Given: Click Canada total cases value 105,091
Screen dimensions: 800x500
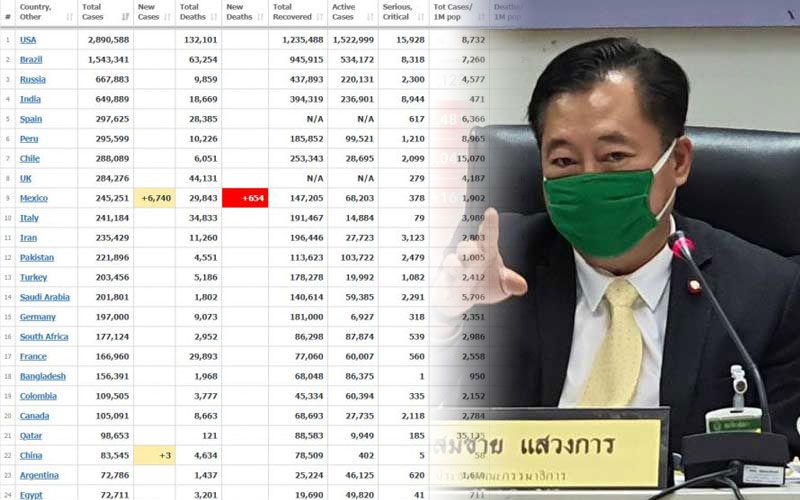Looking at the screenshot, I should (x=112, y=416).
